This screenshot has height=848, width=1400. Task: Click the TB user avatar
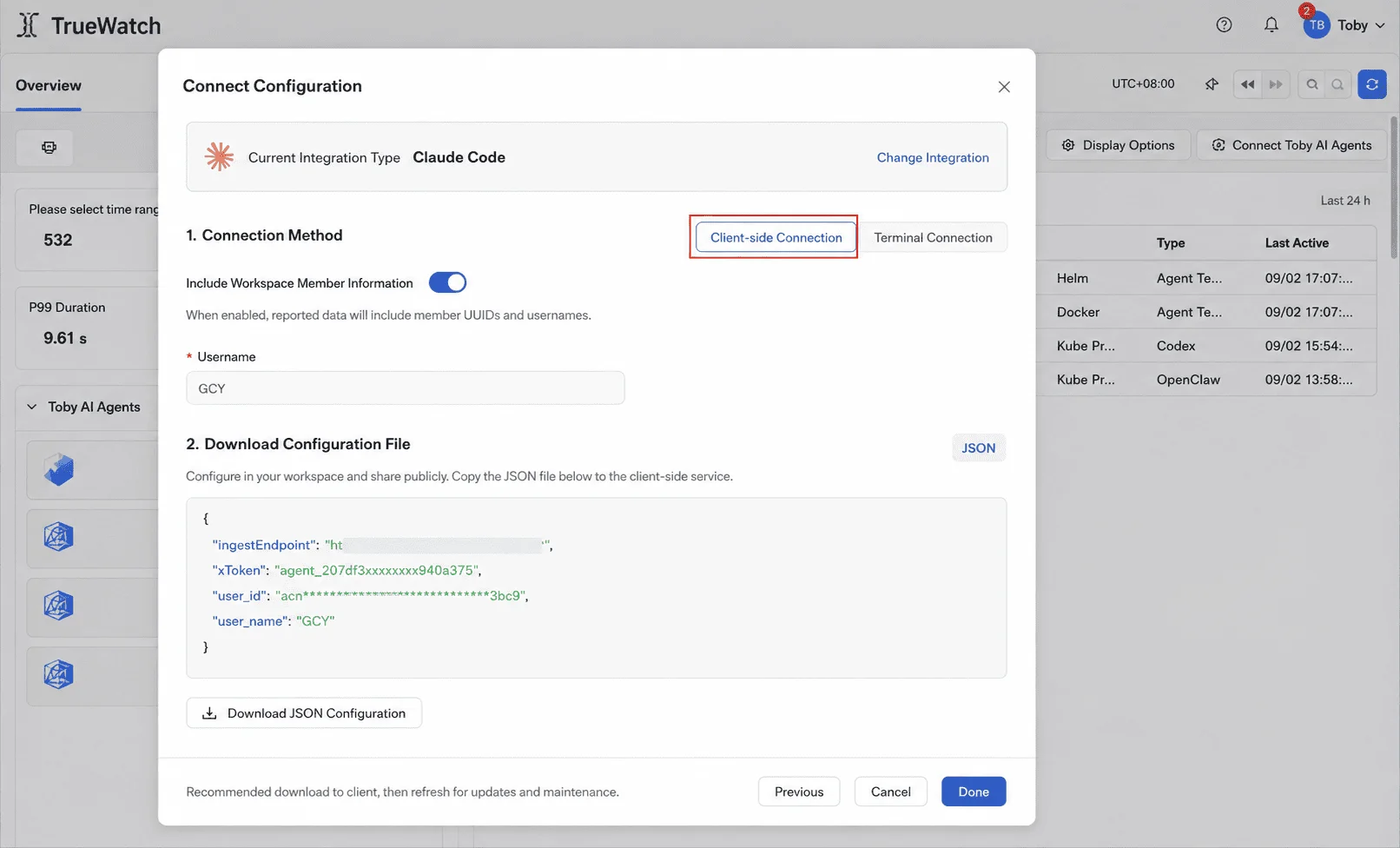[x=1317, y=25]
